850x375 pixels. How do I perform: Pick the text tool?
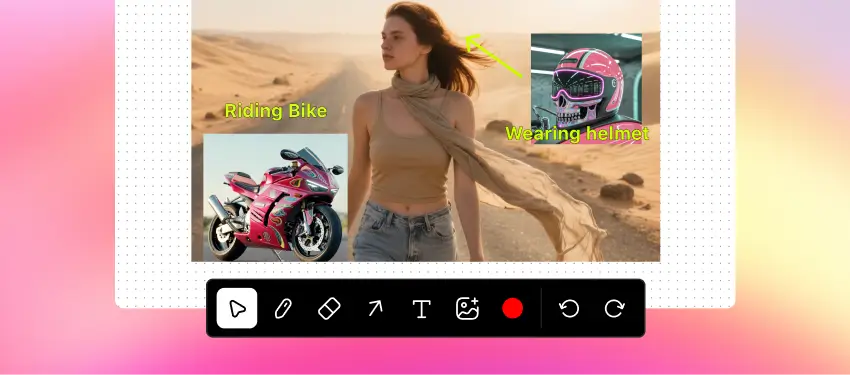click(x=421, y=309)
